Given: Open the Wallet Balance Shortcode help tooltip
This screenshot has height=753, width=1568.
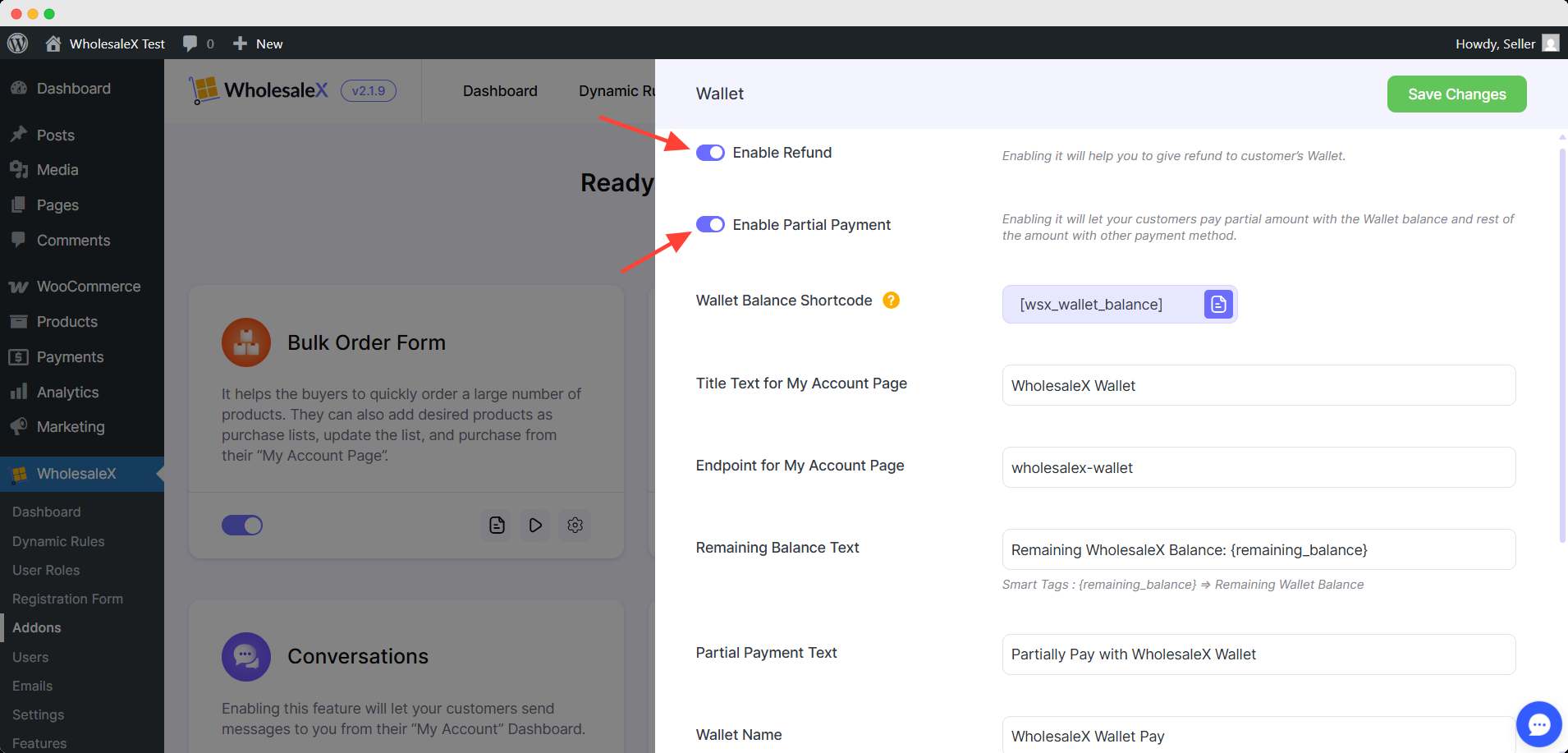Looking at the screenshot, I should coord(891,301).
